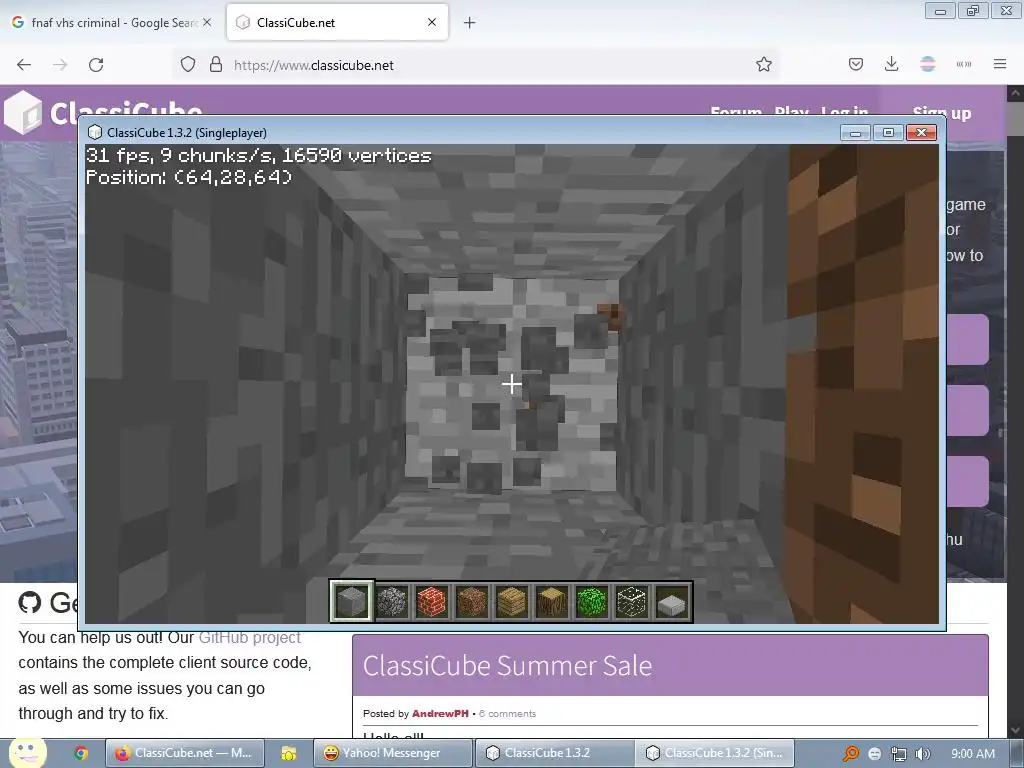Select the stone block in hotbar

(351, 601)
